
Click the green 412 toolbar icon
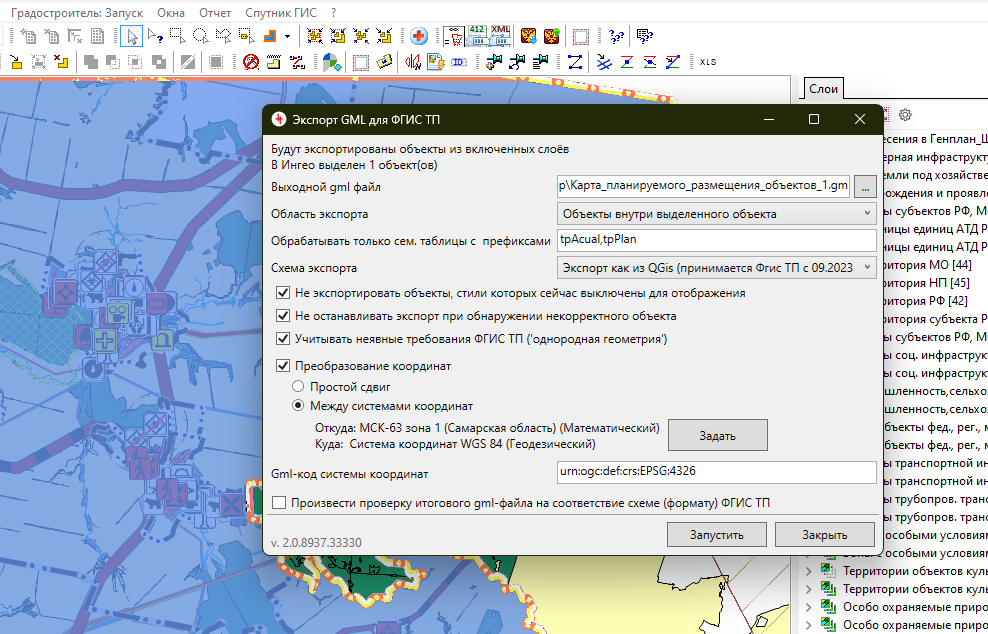477,36
